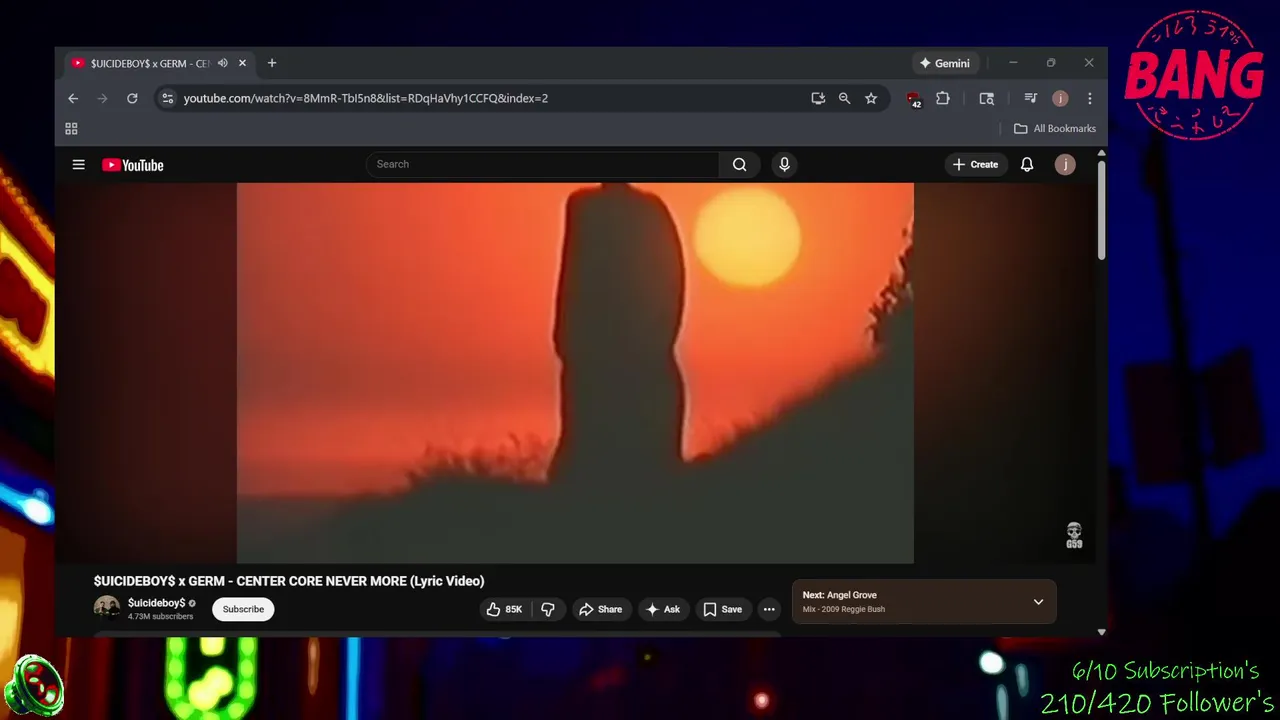Dislike the video with thumbs down

coord(548,609)
